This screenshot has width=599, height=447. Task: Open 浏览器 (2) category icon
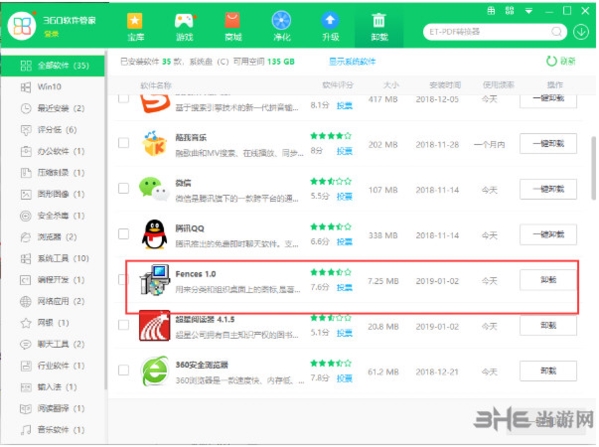(26, 237)
